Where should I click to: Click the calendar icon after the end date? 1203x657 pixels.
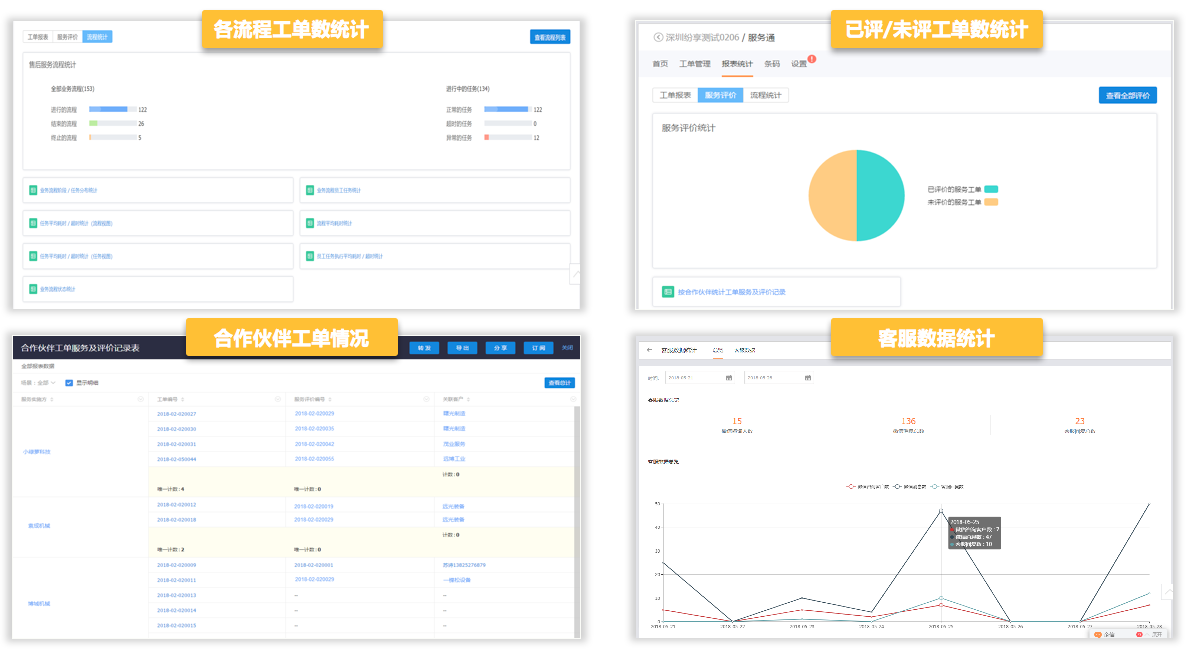click(x=808, y=378)
